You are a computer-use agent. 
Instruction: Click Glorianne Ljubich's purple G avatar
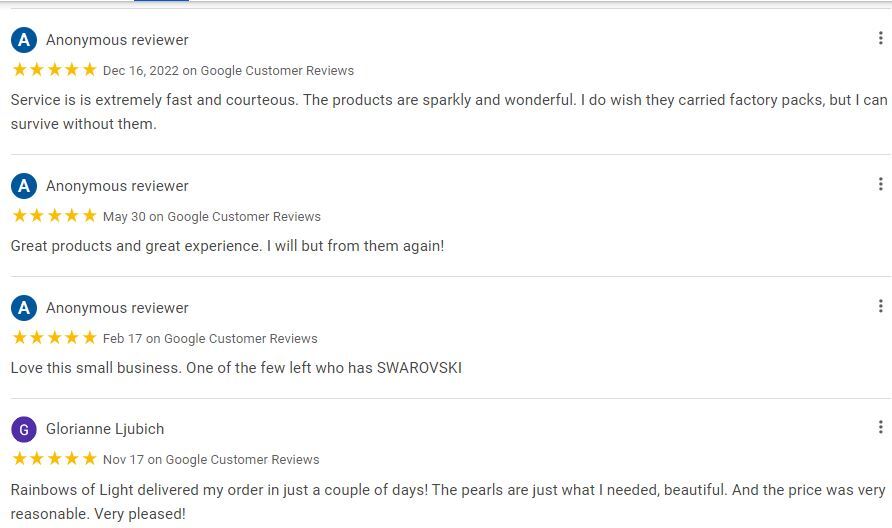click(x=24, y=429)
